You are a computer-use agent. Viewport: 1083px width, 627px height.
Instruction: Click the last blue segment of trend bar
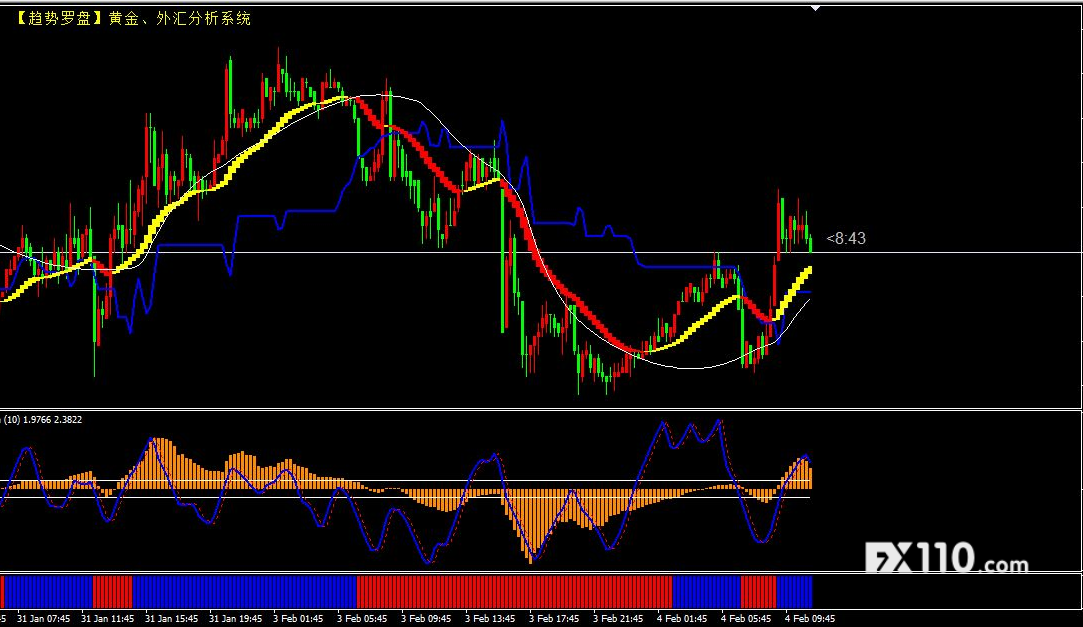point(794,591)
